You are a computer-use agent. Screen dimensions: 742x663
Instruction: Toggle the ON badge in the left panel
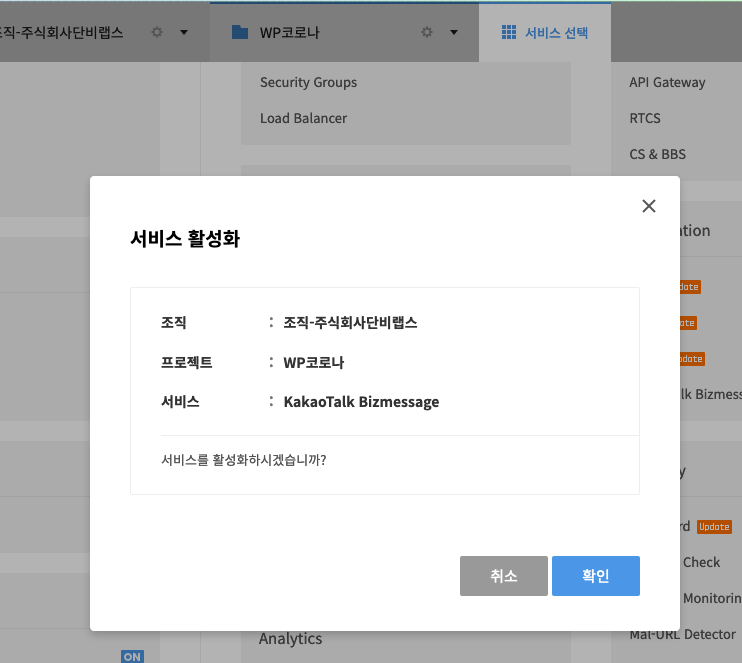click(132, 656)
